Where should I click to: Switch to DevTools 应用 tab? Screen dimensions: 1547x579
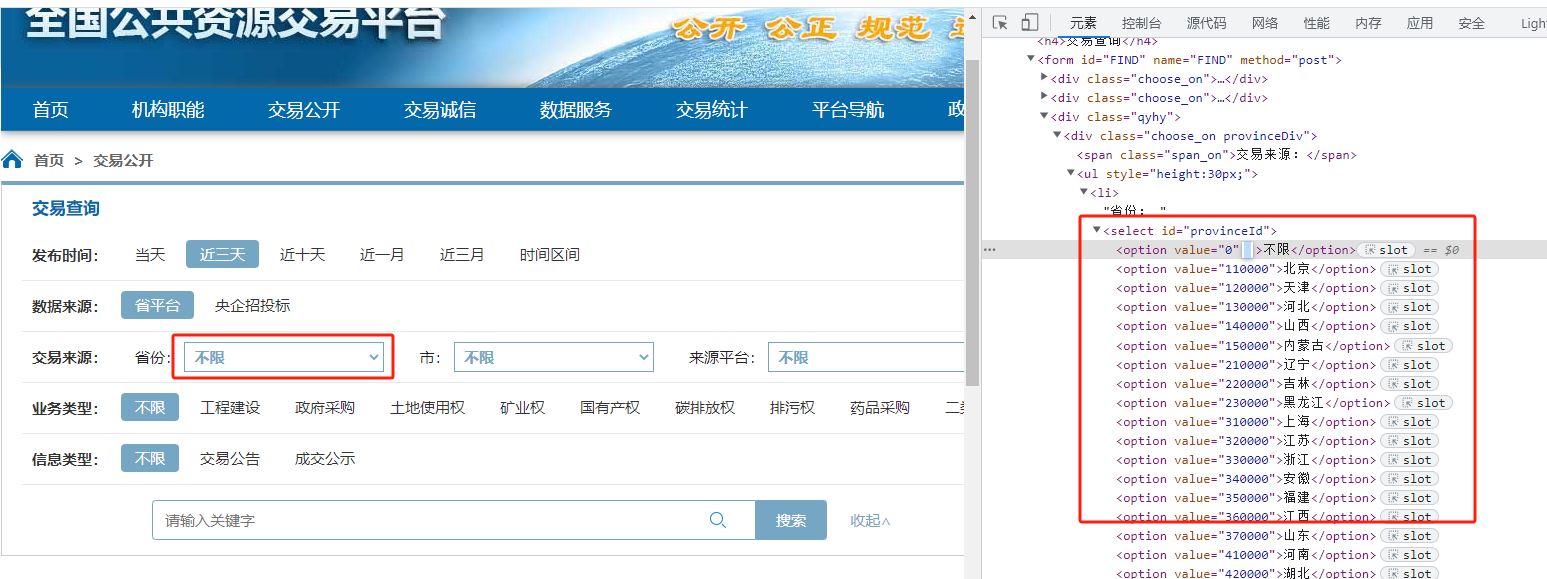tap(1420, 23)
